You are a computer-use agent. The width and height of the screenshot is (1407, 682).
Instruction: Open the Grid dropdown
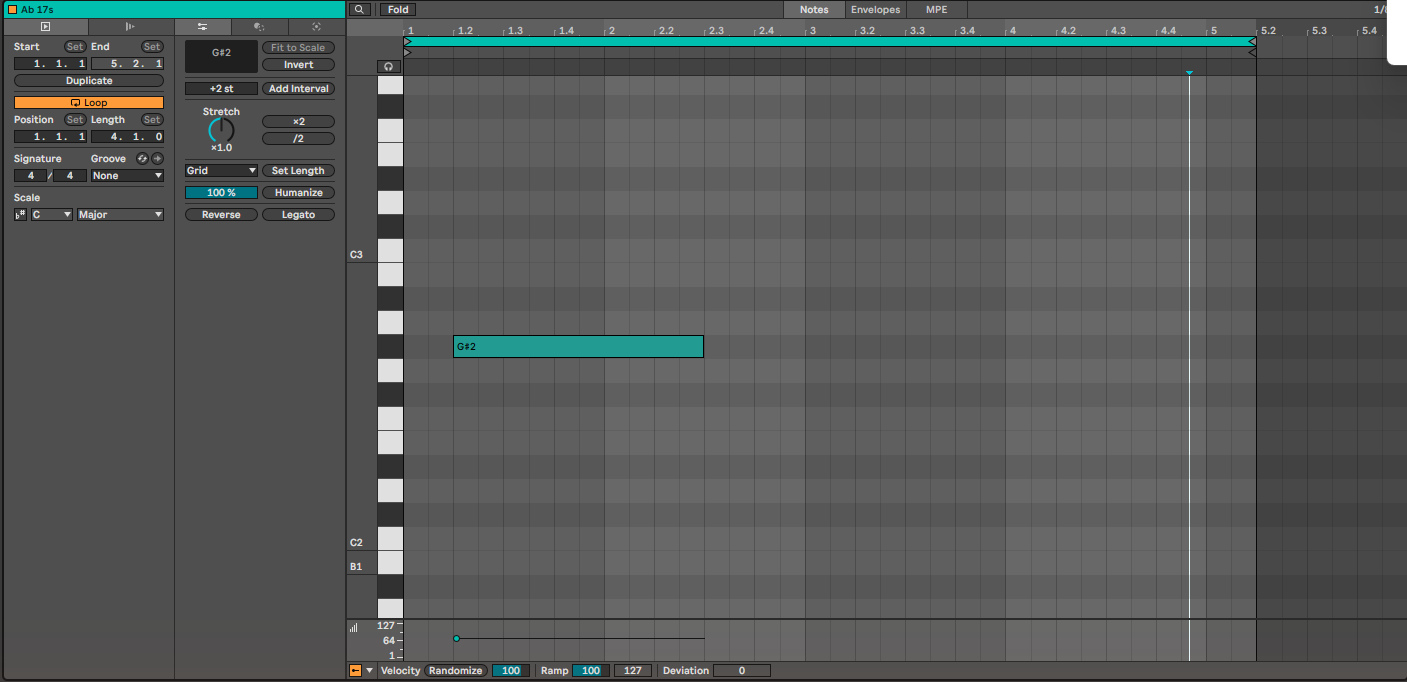(221, 171)
